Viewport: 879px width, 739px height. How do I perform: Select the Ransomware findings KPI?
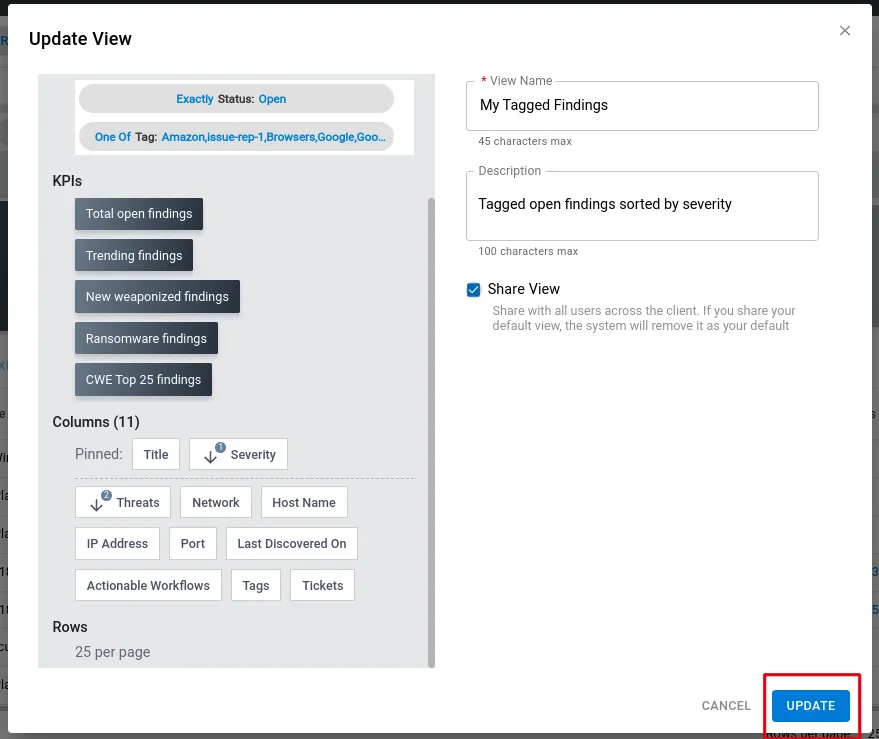pos(146,338)
